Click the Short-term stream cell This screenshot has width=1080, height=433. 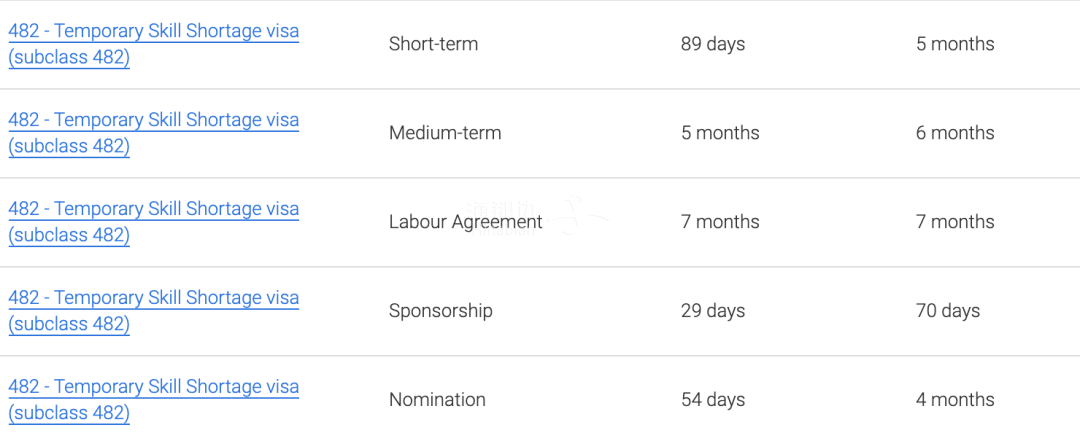[433, 44]
